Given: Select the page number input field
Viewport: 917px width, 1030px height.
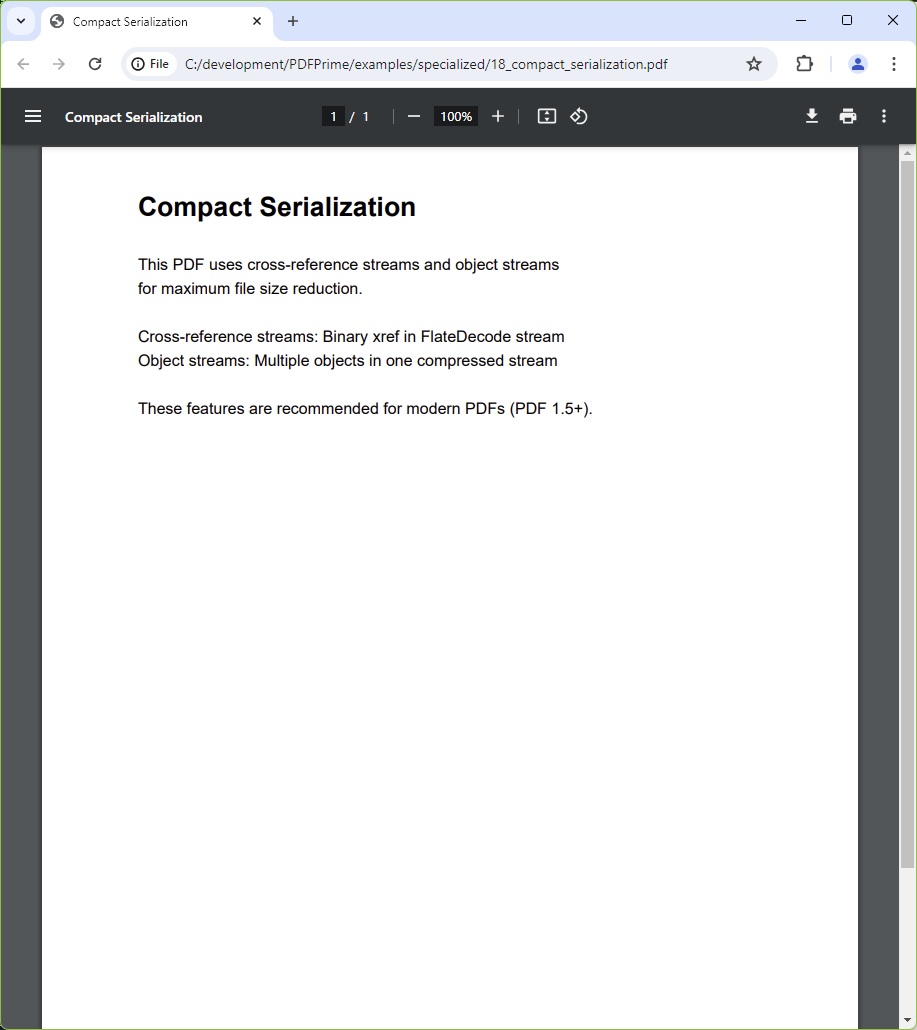Looking at the screenshot, I should 333,116.
